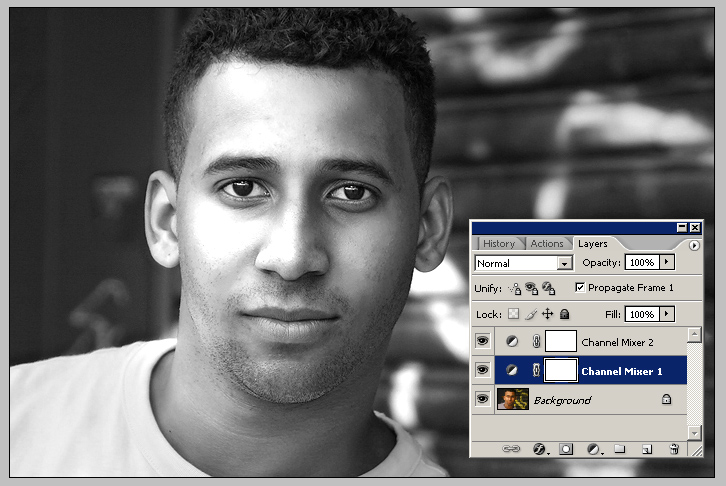Click the Background layer thumbnail
726x486 pixels.
pos(513,399)
